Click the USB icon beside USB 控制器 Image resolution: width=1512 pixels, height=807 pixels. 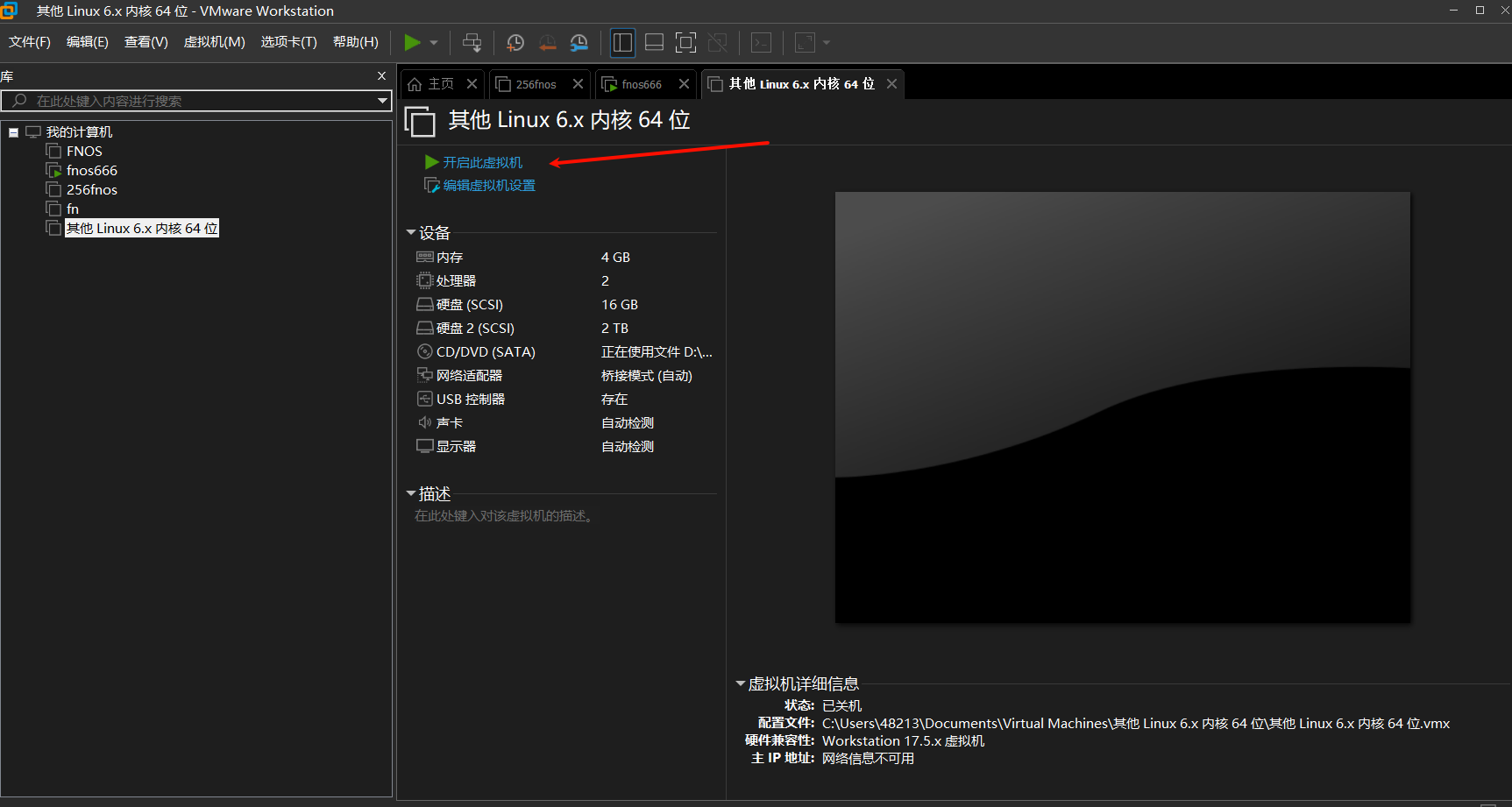(x=424, y=399)
